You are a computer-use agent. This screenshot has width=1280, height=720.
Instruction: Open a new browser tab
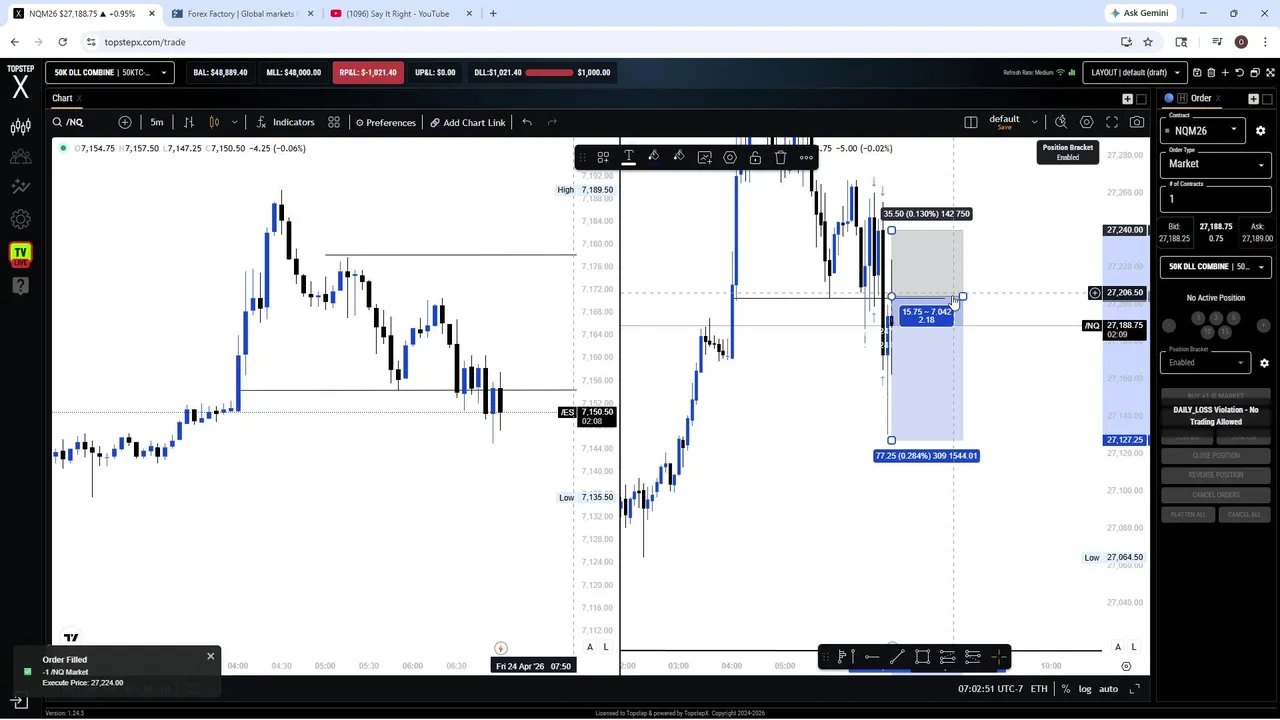[493, 14]
